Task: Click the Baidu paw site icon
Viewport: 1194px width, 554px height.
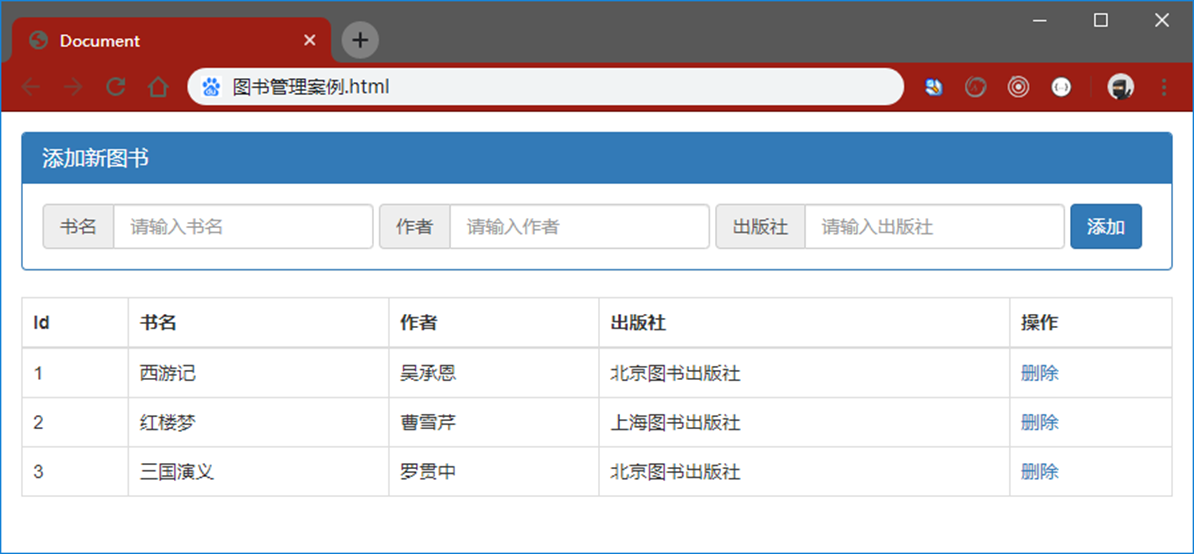Action: tap(211, 88)
